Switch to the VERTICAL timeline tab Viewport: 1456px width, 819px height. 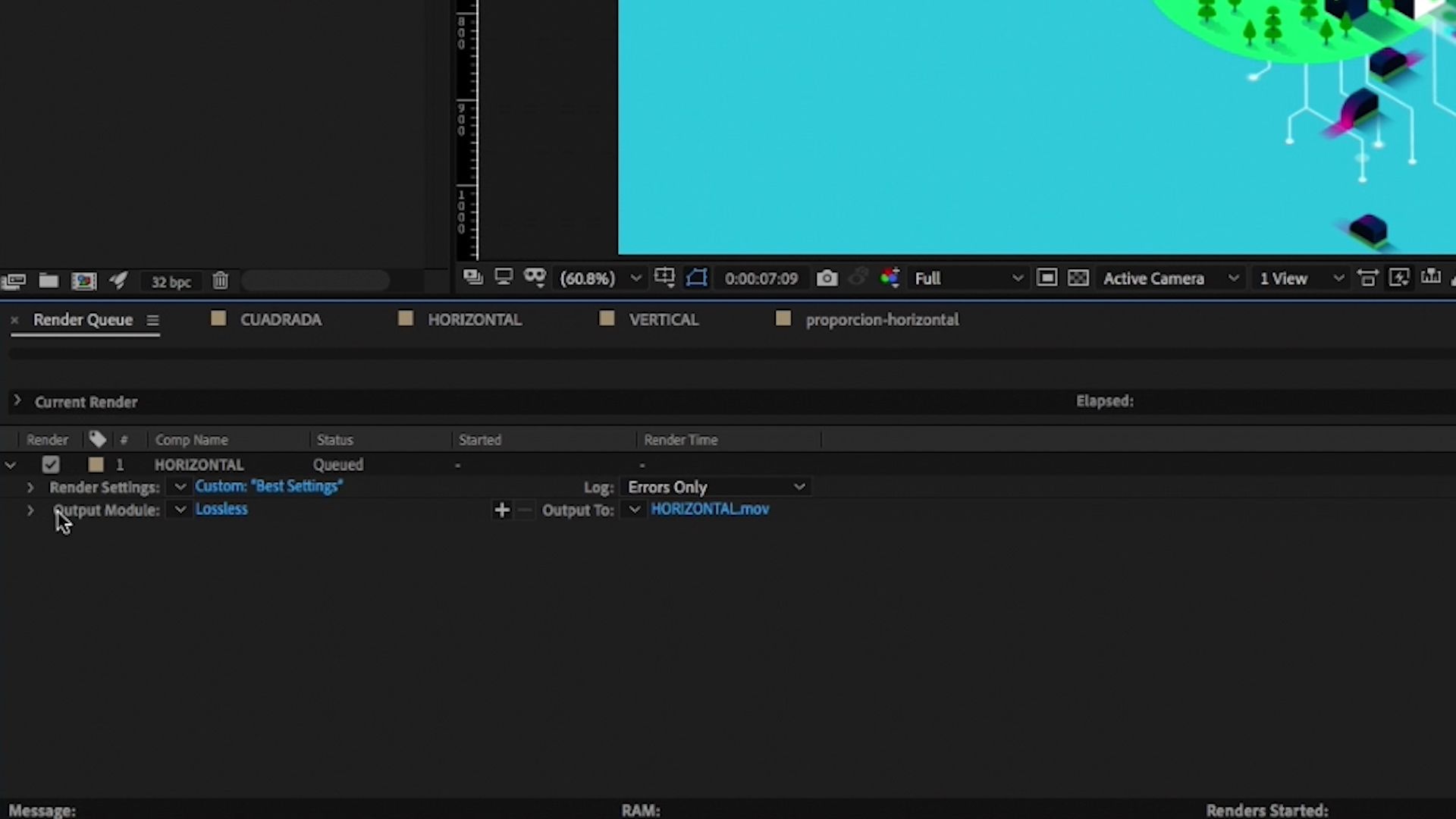point(664,320)
